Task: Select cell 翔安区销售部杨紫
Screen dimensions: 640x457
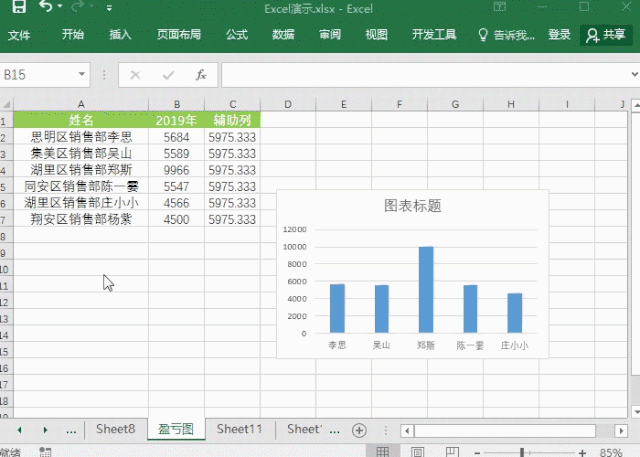Action: [81, 219]
